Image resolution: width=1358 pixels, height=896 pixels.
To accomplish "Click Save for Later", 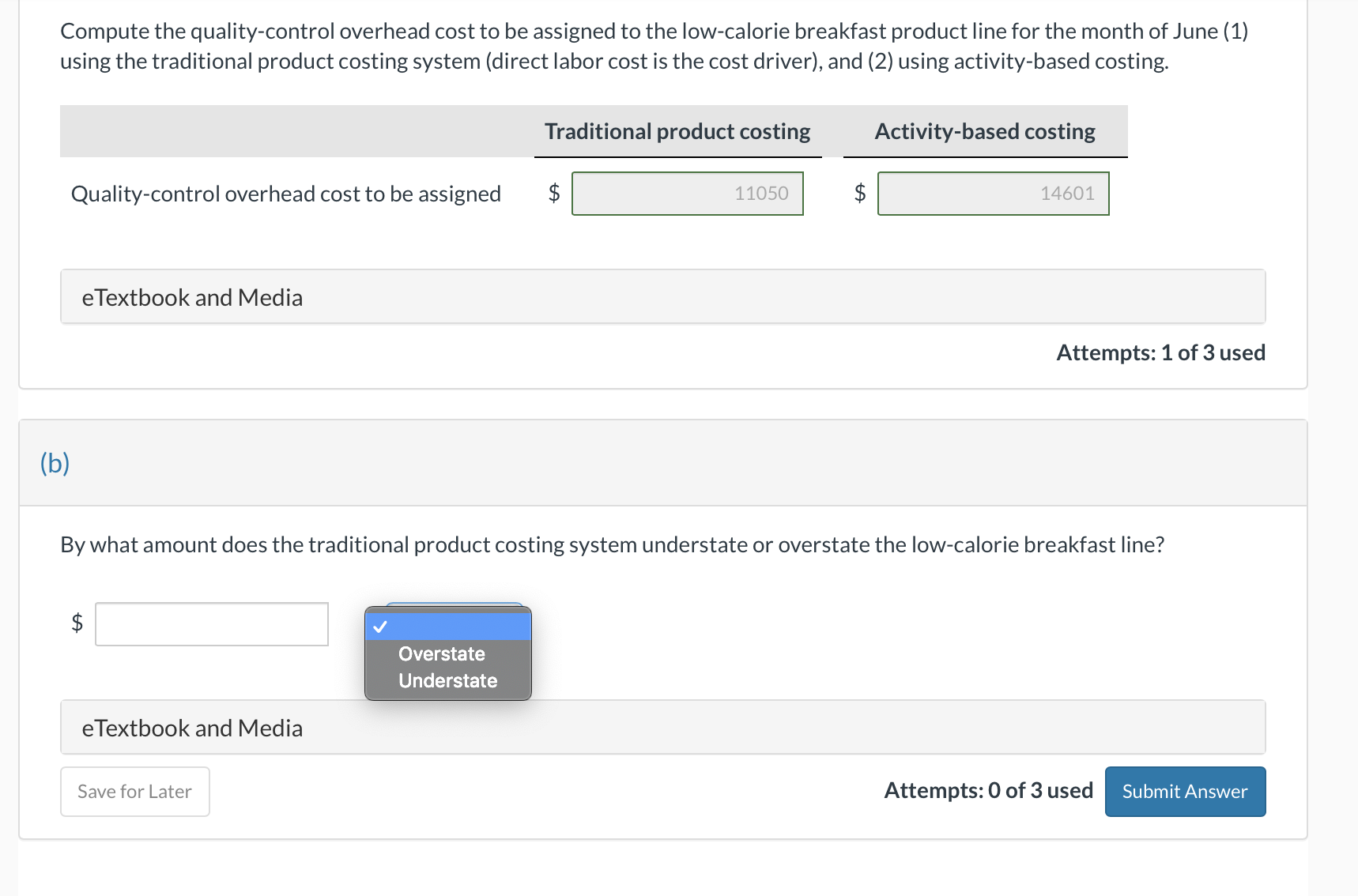I will coord(134,791).
